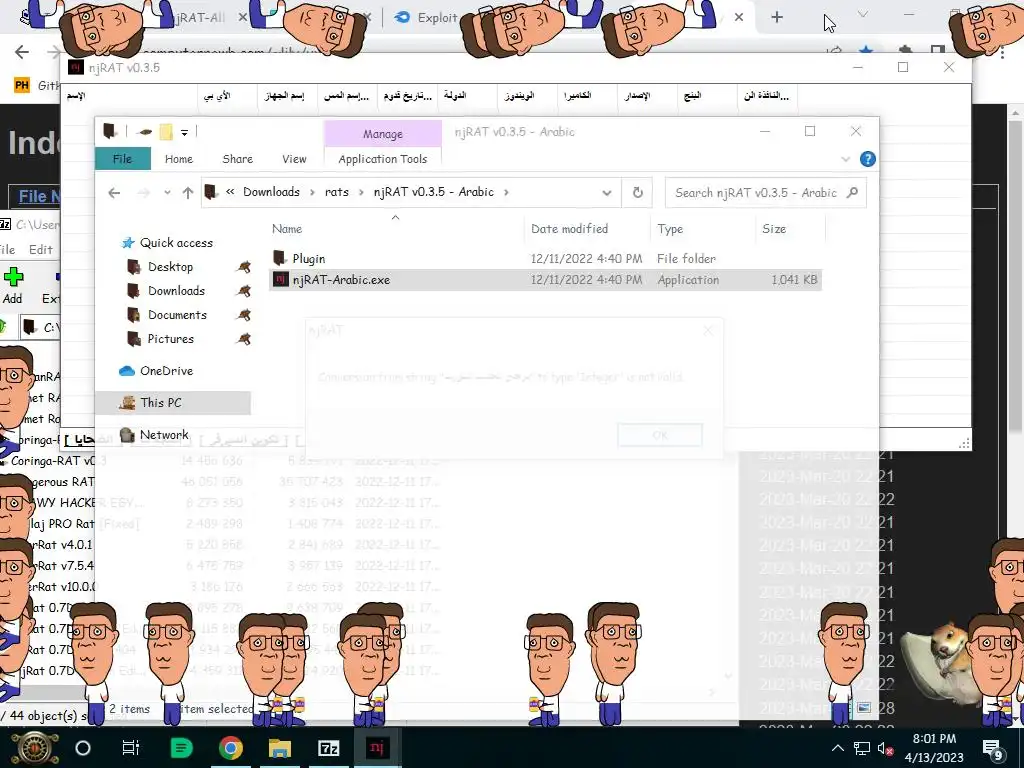Open the notification center icon

[992, 749]
